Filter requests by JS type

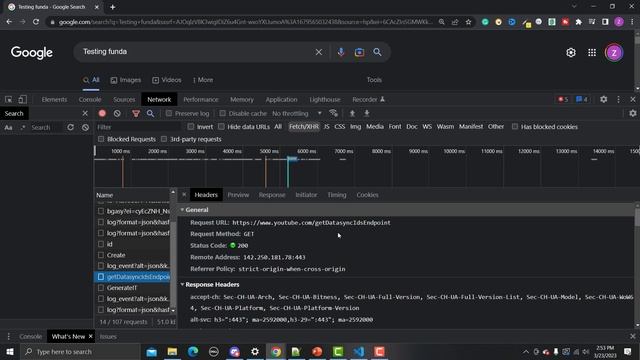327,127
